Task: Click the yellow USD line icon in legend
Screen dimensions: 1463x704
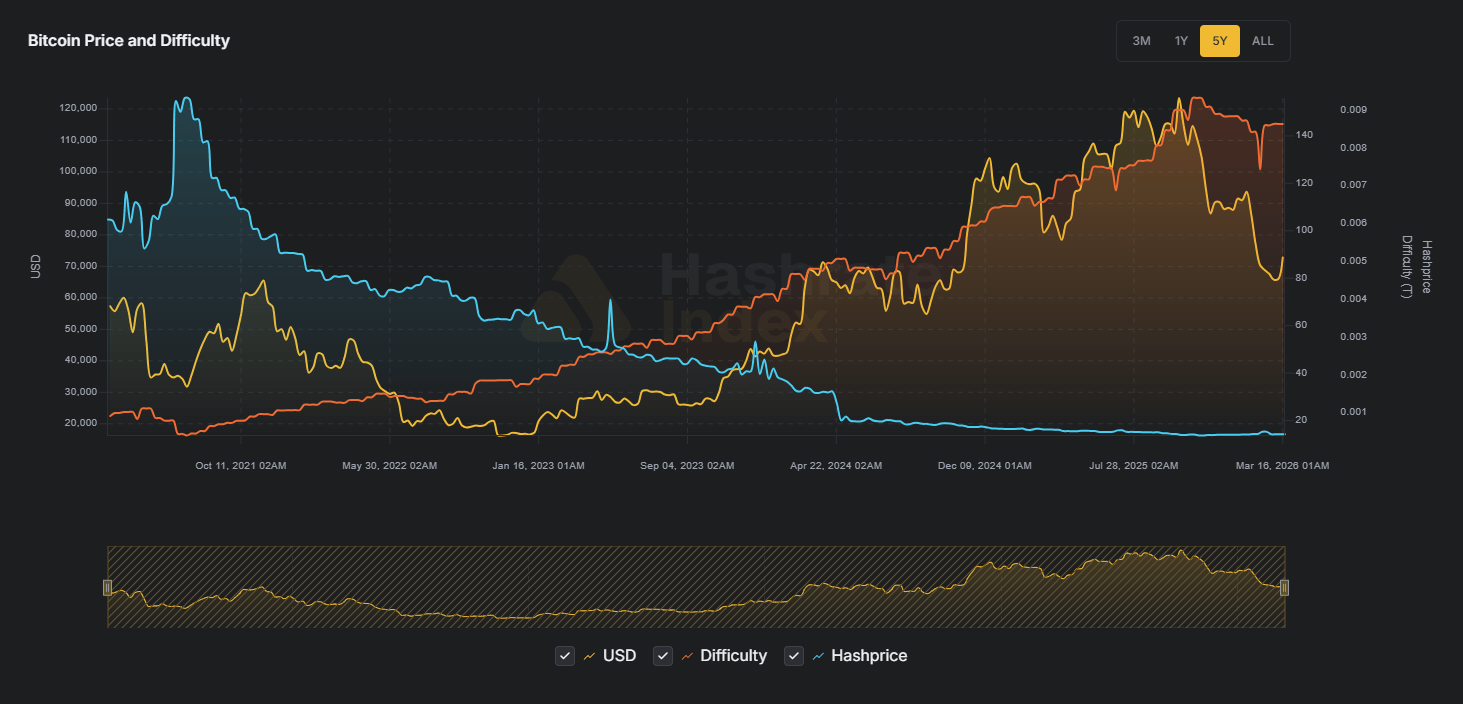Action: (x=590, y=656)
